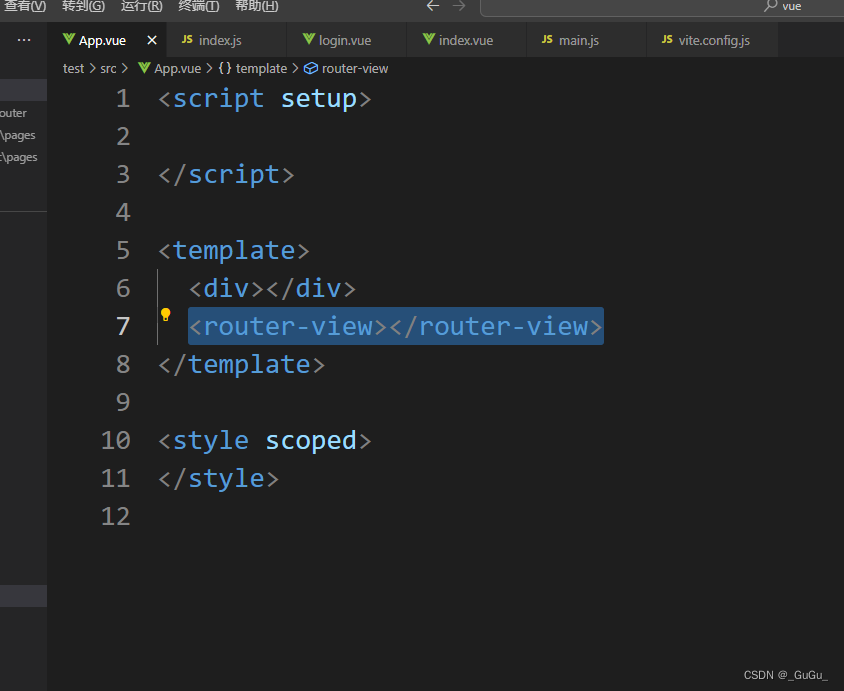Select the template breadcrumb segment

[261, 69]
